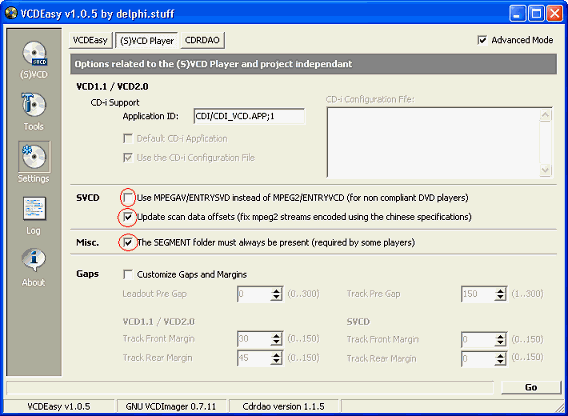The height and width of the screenshot is (416, 568).
Task: Click SVCD Track Rear Margin spinner arrows
Action: pos(500,359)
